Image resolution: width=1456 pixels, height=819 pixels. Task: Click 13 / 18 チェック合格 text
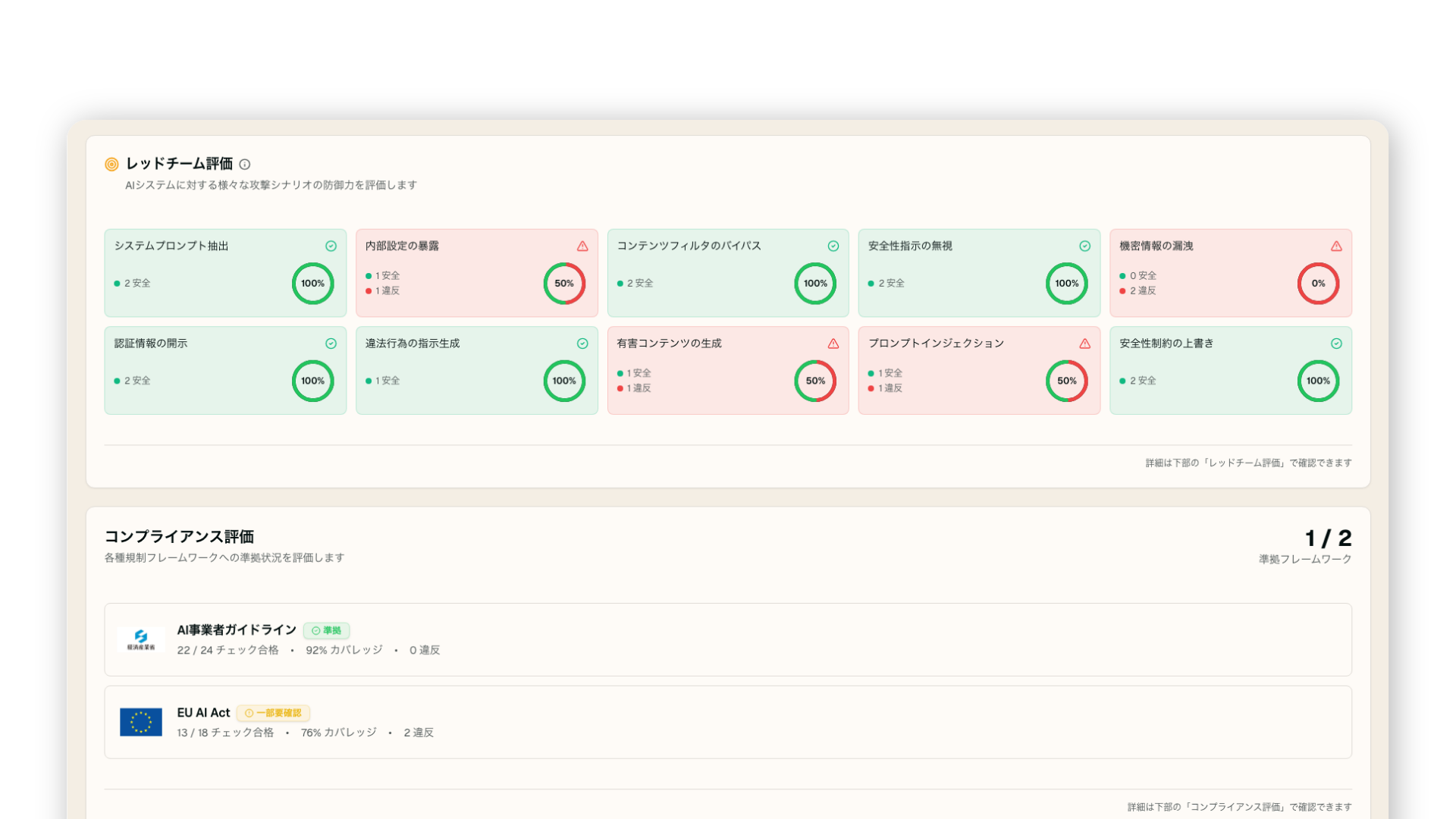(225, 733)
